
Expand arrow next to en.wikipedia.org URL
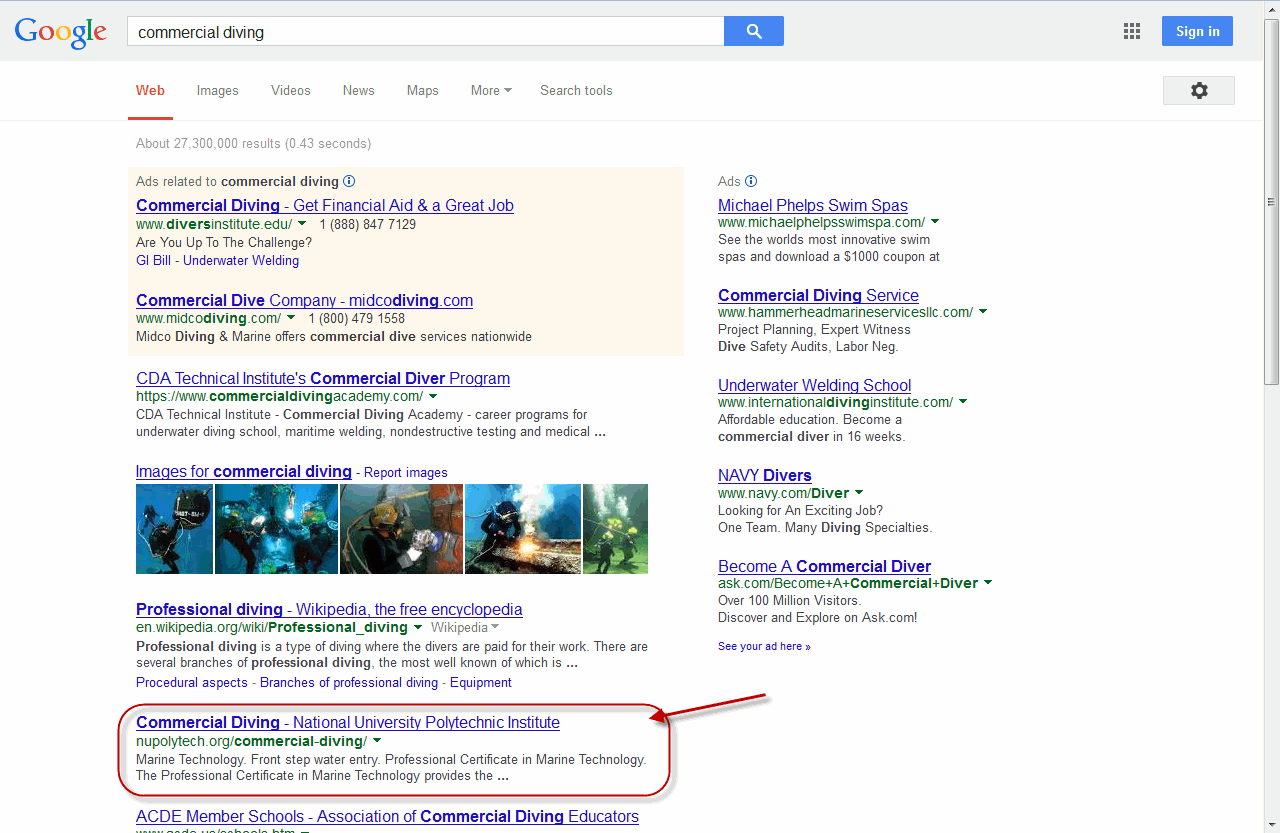coord(417,628)
